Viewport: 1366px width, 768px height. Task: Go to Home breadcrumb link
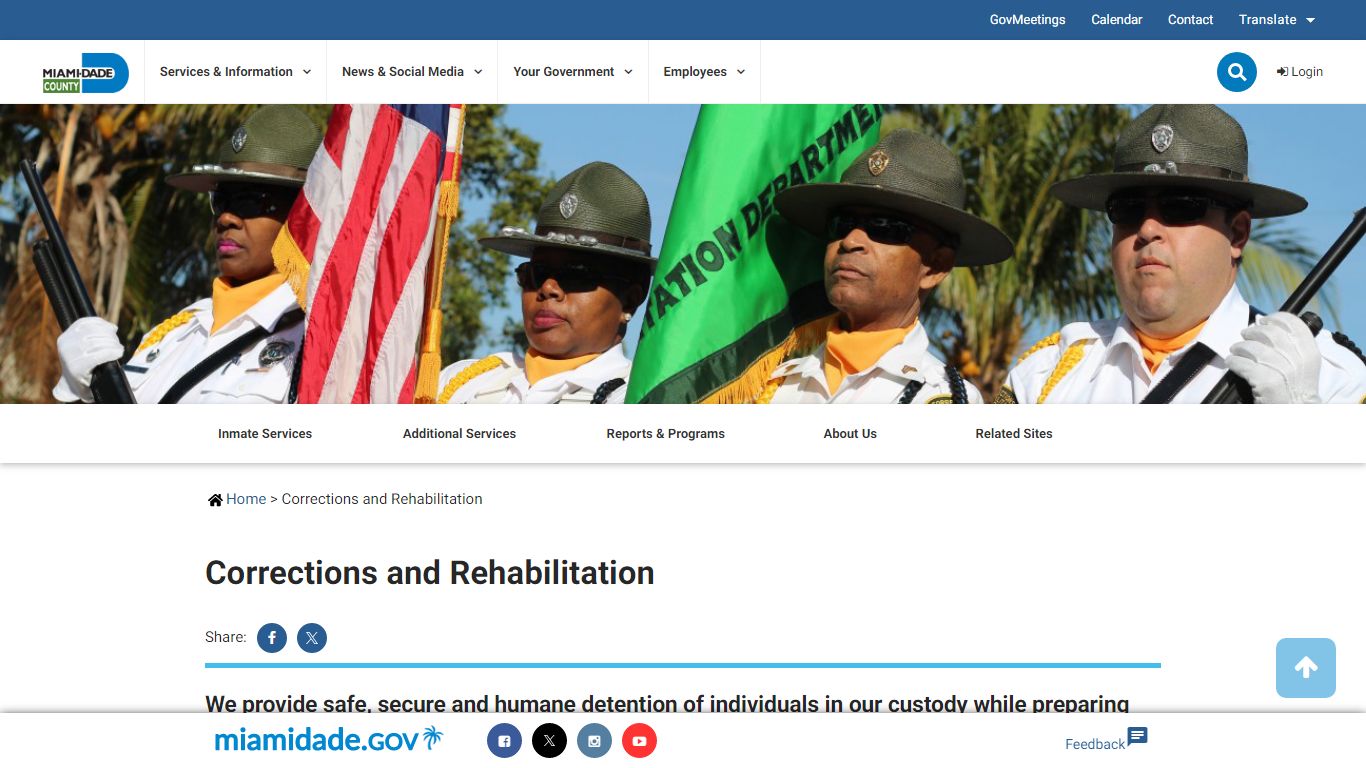pos(246,499)
